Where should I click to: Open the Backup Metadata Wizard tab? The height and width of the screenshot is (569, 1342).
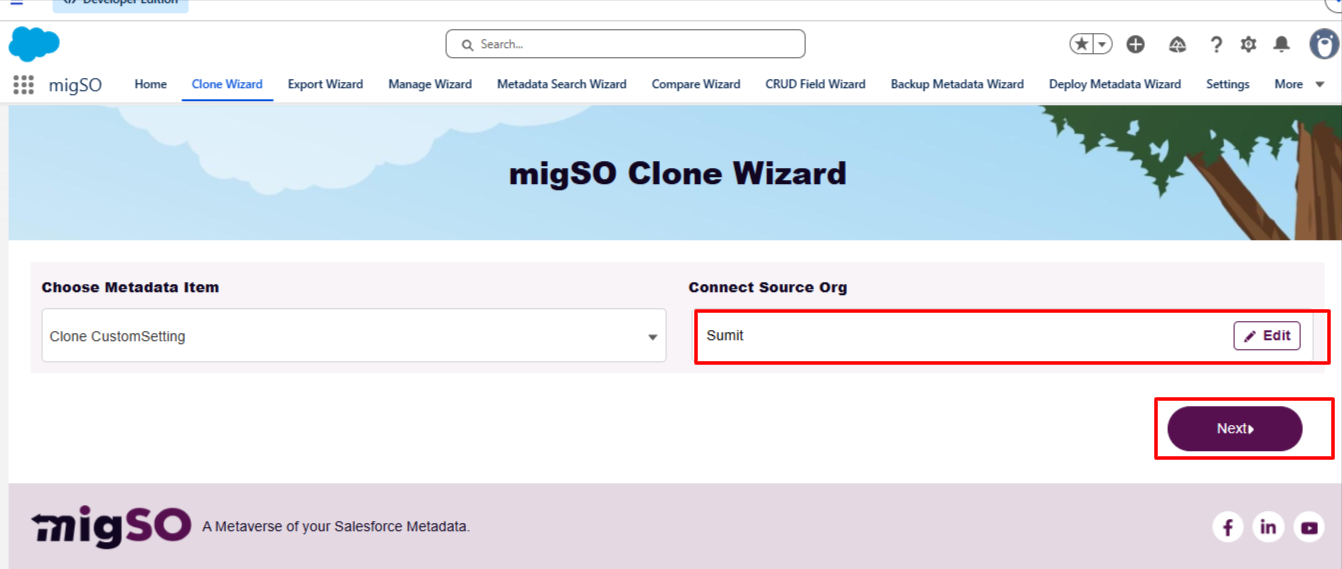point(957,84)
